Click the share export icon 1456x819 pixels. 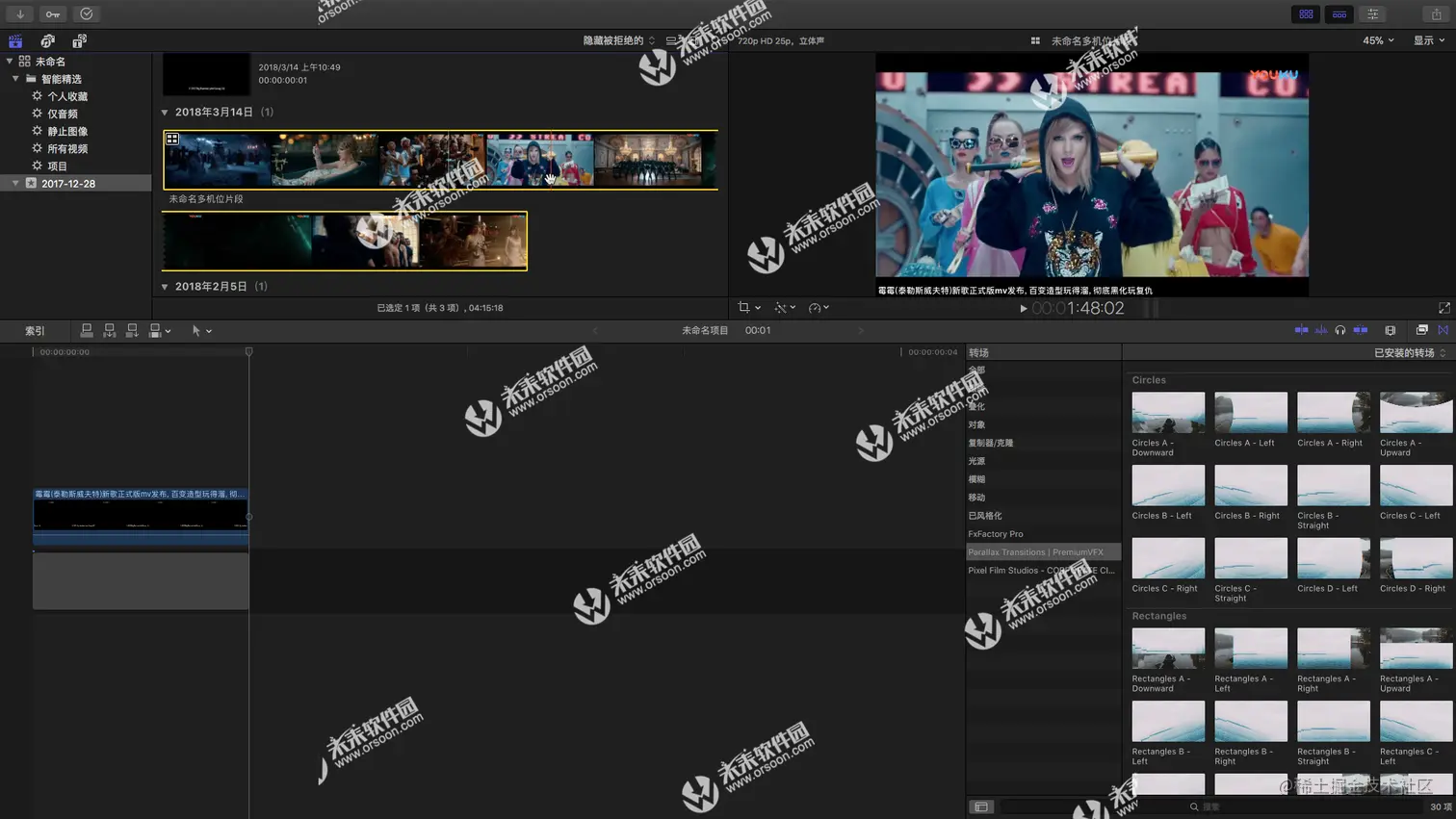[1436, 13]
